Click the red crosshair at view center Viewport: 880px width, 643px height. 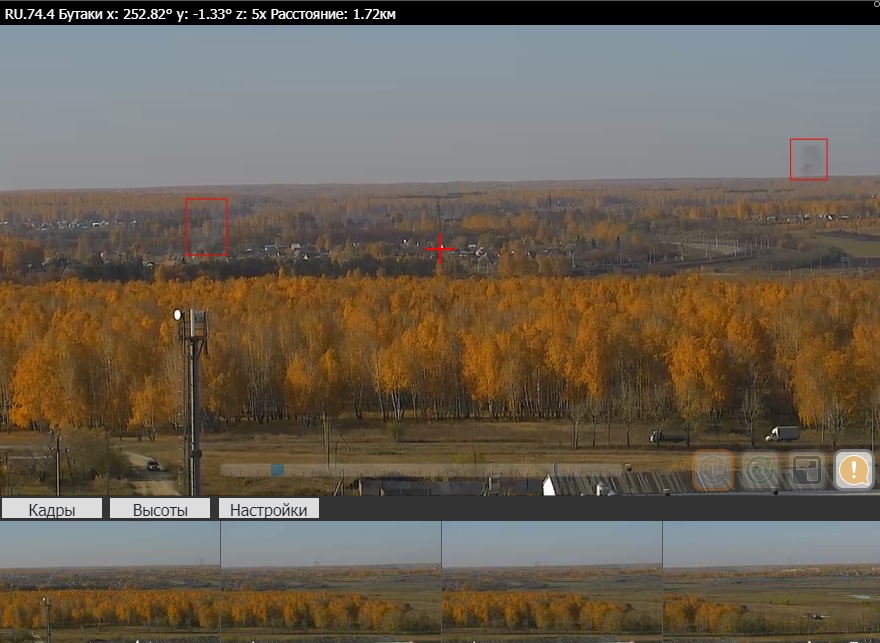[x=440, y=248]
